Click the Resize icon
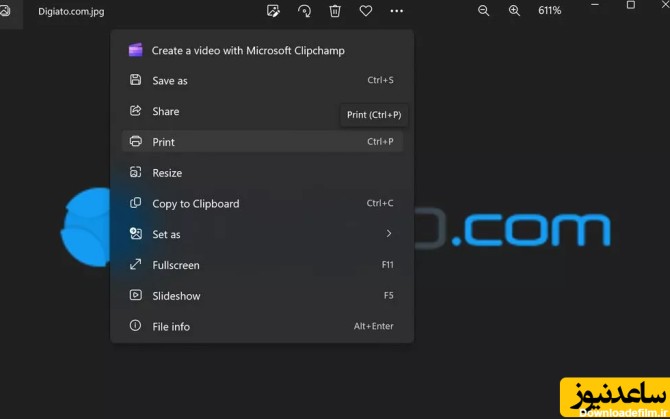 (x=135, y=172)
